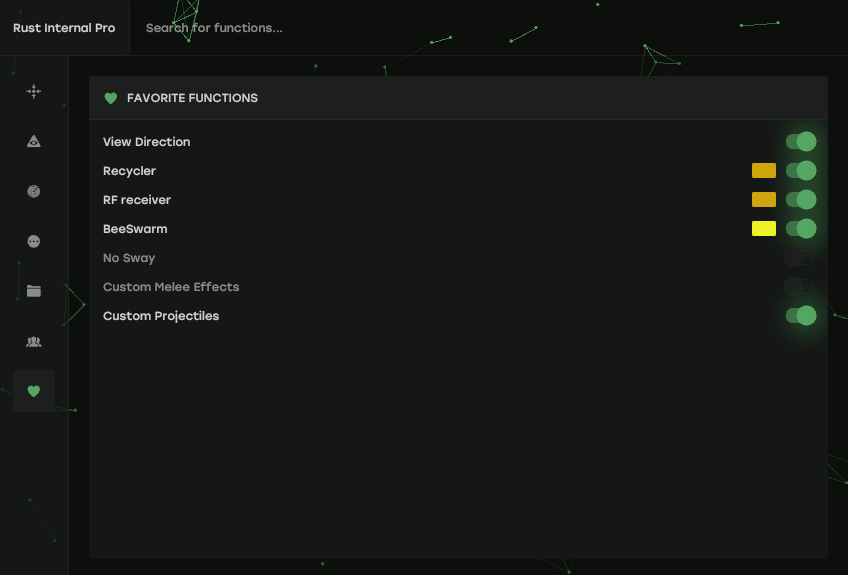Pick the yellow BeeSwarm color swatch
848x575 pixels.
(x=764, y=228)
